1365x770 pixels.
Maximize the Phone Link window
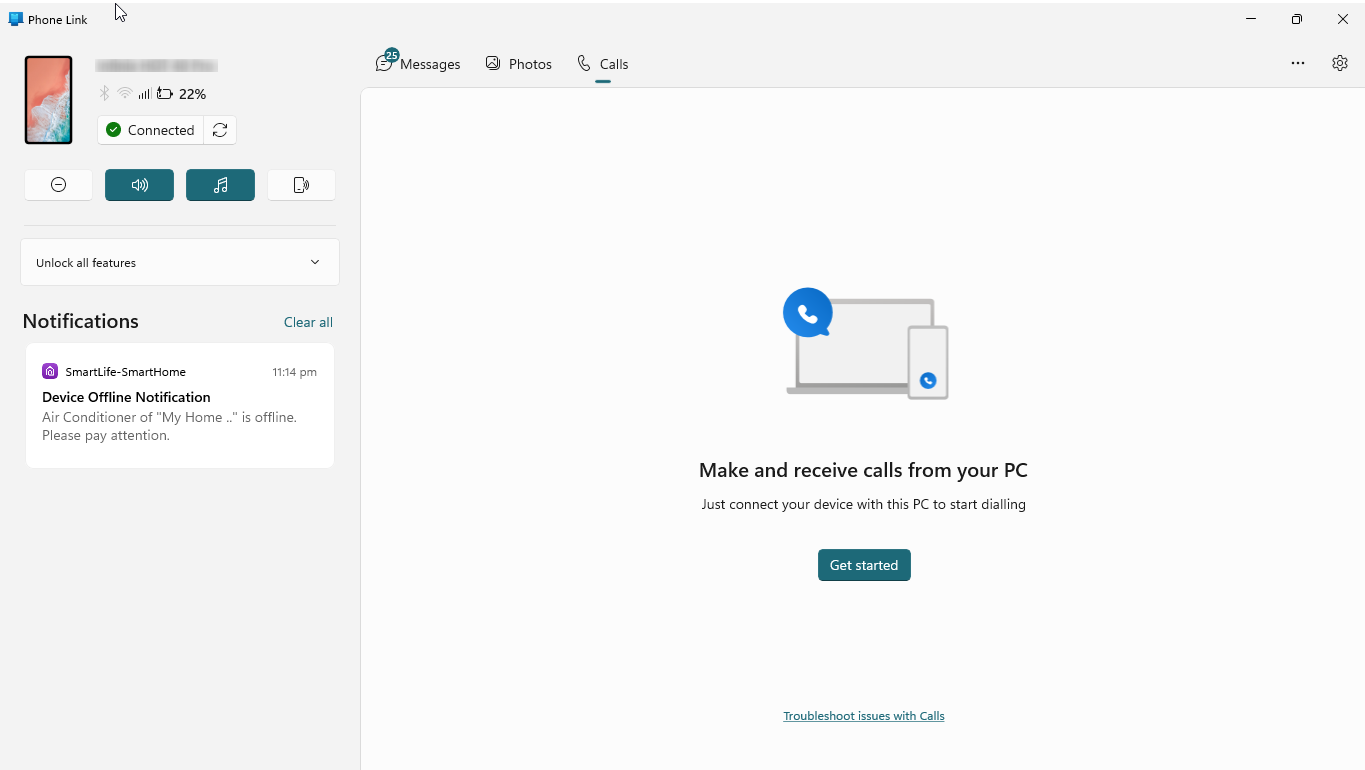pyautogui.click(x=1297, y=19)
